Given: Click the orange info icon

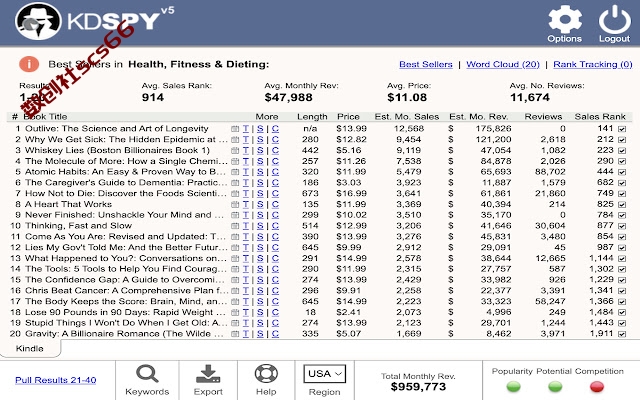Looking at the screenshot, I should pos(29,64).
